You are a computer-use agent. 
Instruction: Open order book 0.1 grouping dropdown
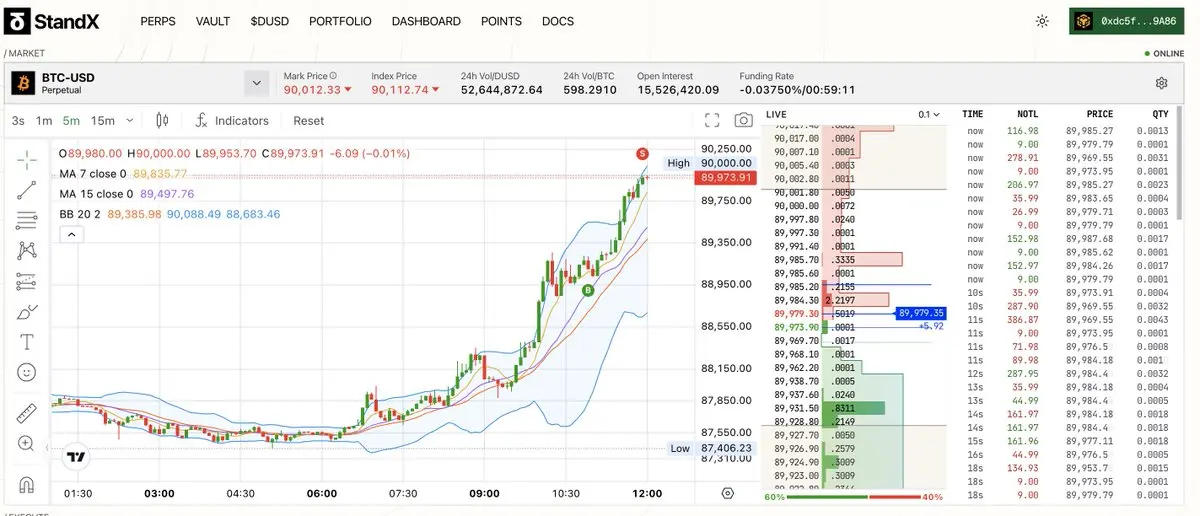[x=930, y=115]
